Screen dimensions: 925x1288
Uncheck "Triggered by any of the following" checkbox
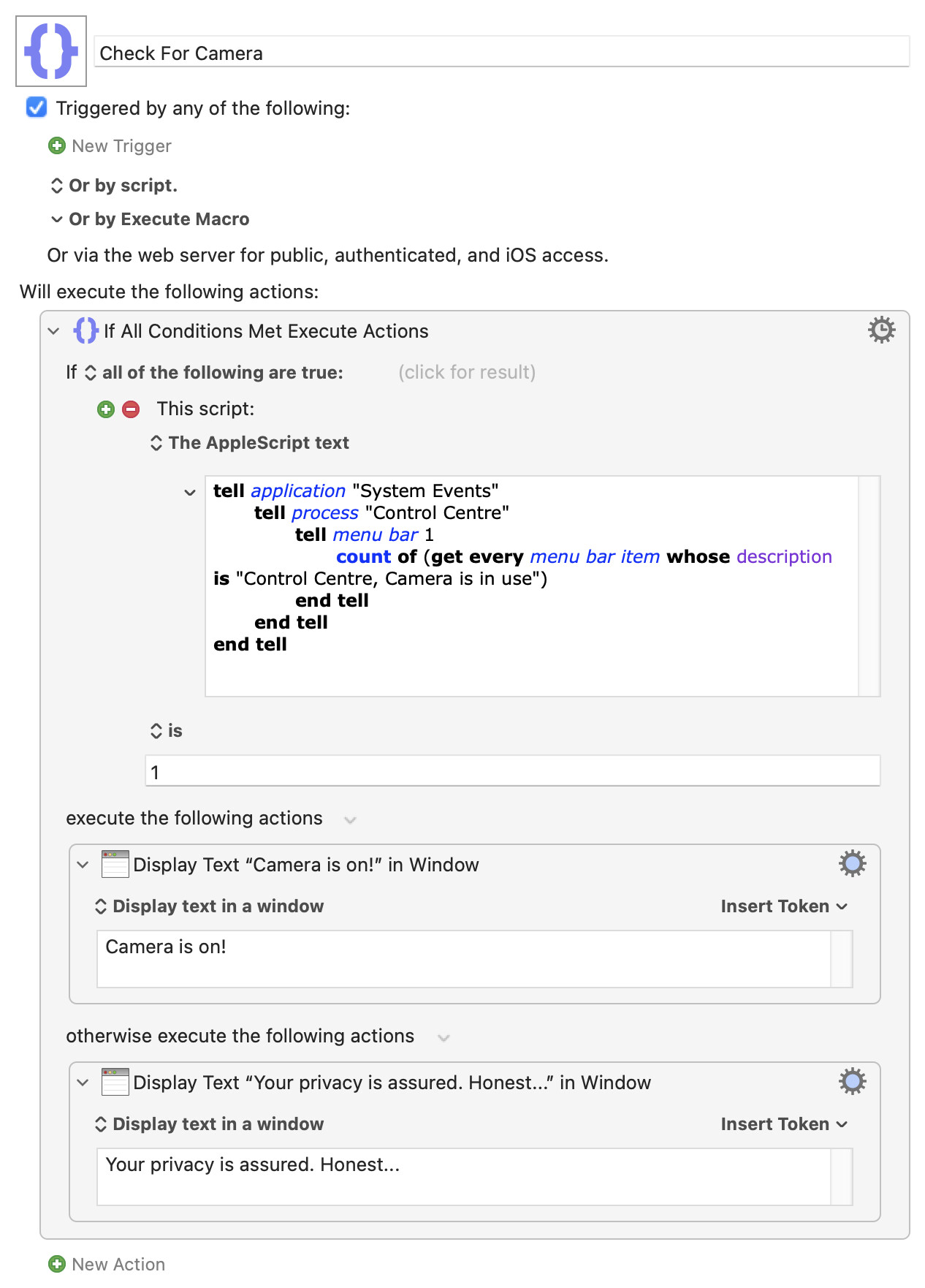pyautogui.click(x=37, y=108)
